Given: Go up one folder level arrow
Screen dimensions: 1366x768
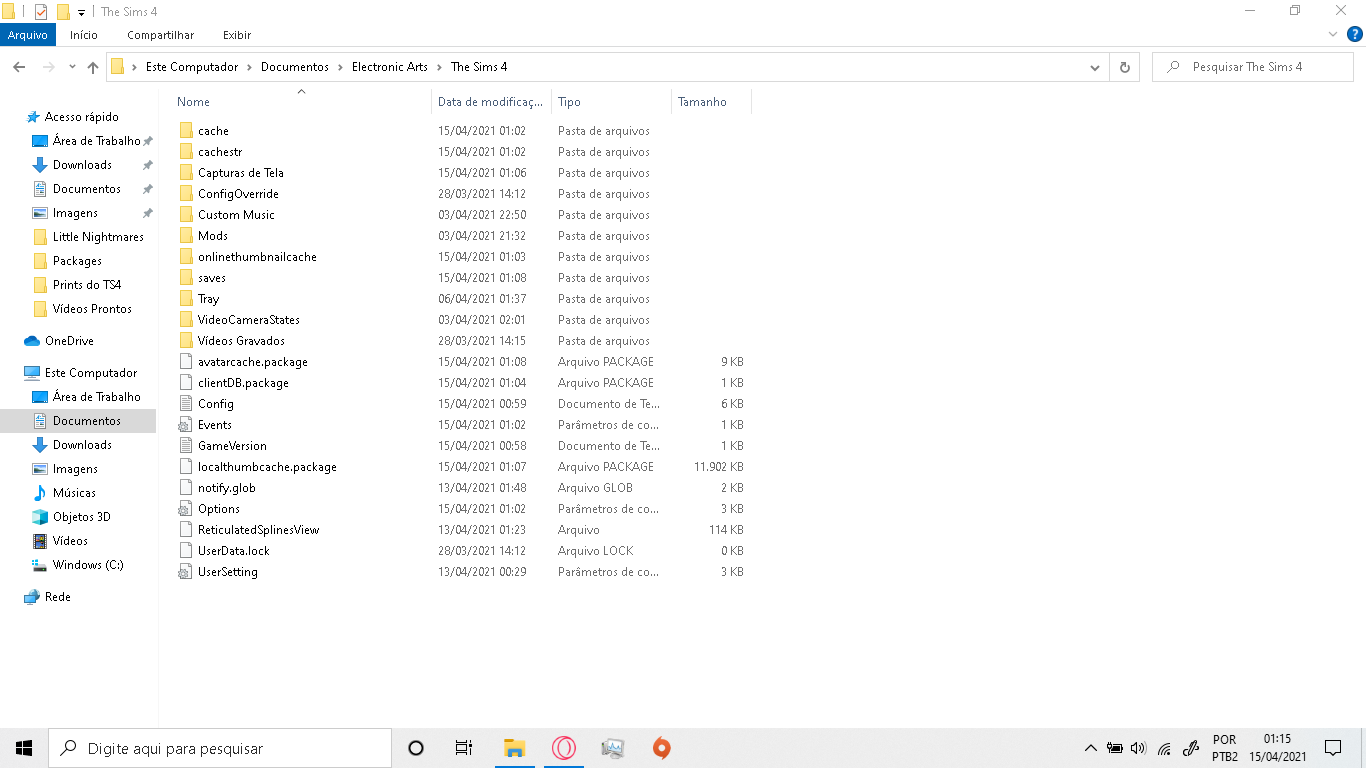Looking at the screenshot, I should (x=93, y=67).
